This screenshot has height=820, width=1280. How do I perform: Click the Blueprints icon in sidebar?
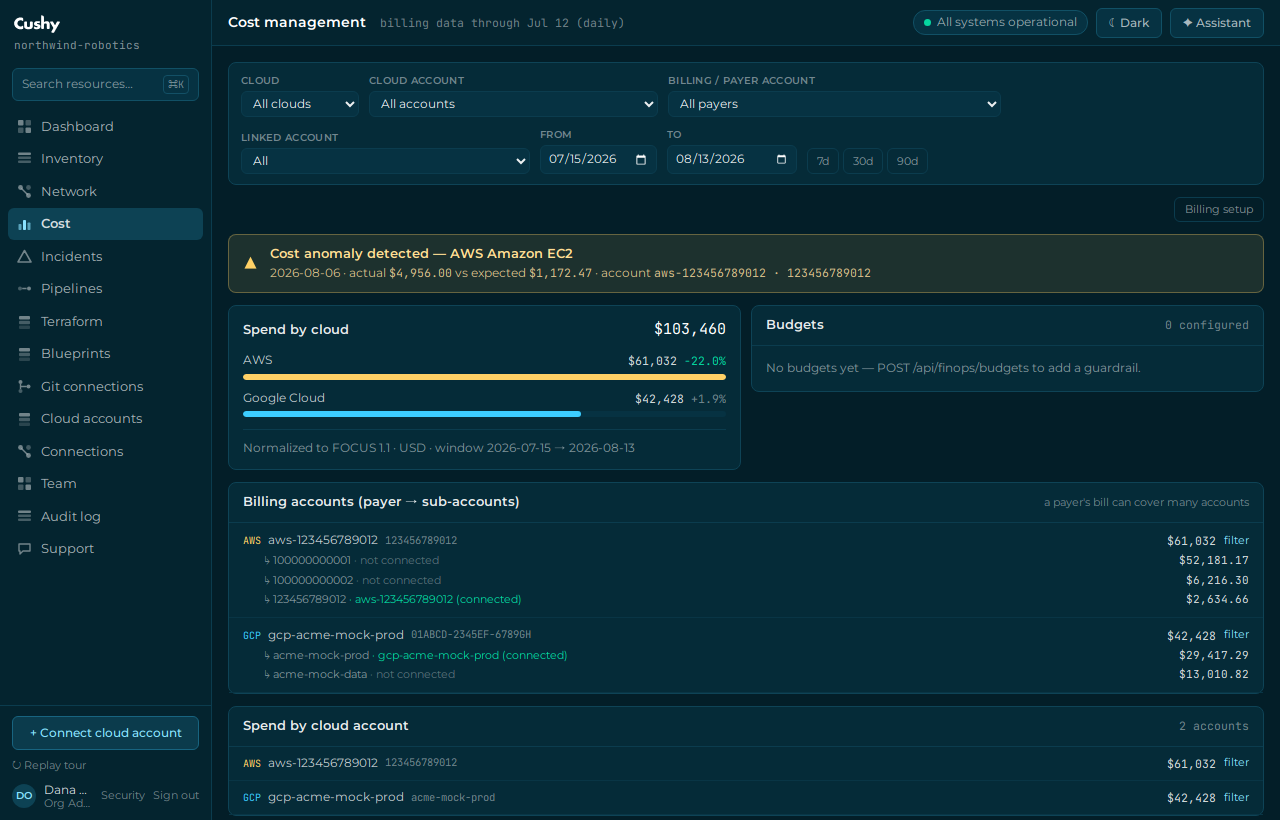click(x=25, y=353)
